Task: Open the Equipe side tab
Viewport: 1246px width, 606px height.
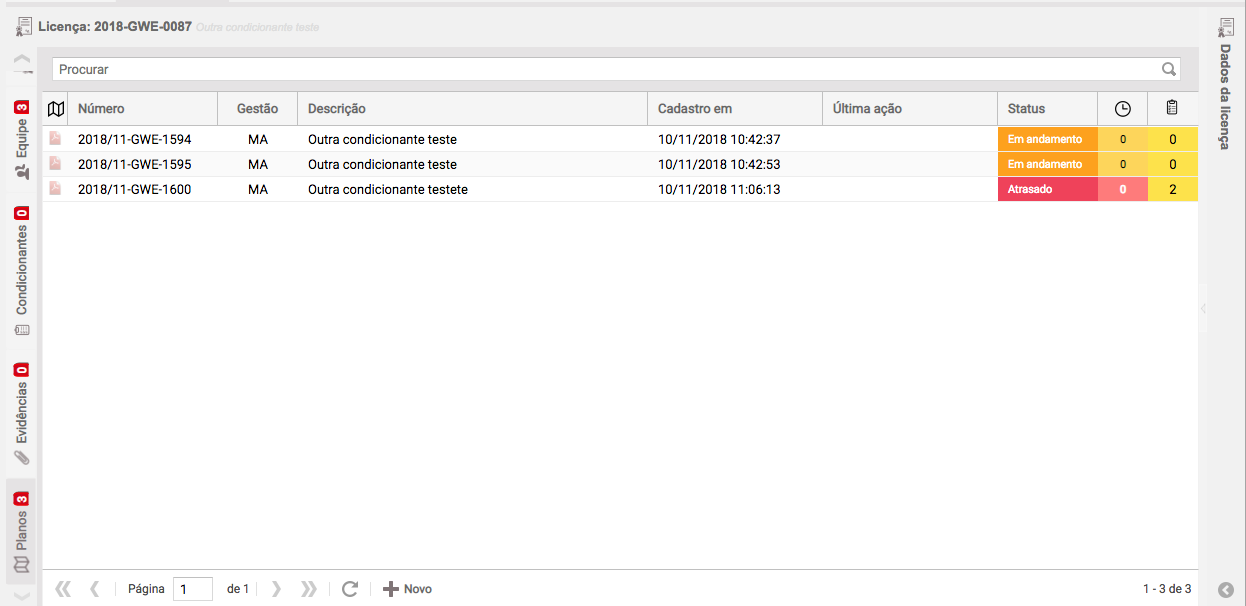Action: (x=21, y=140)
